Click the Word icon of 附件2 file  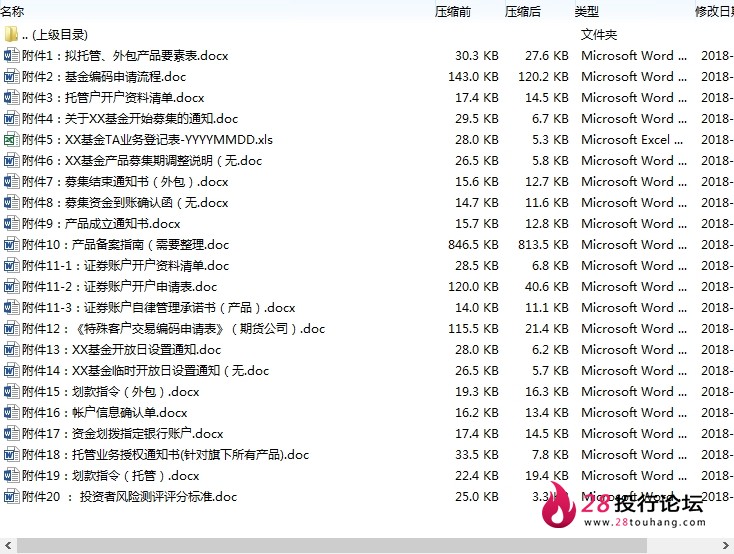[x=11, y=76]
